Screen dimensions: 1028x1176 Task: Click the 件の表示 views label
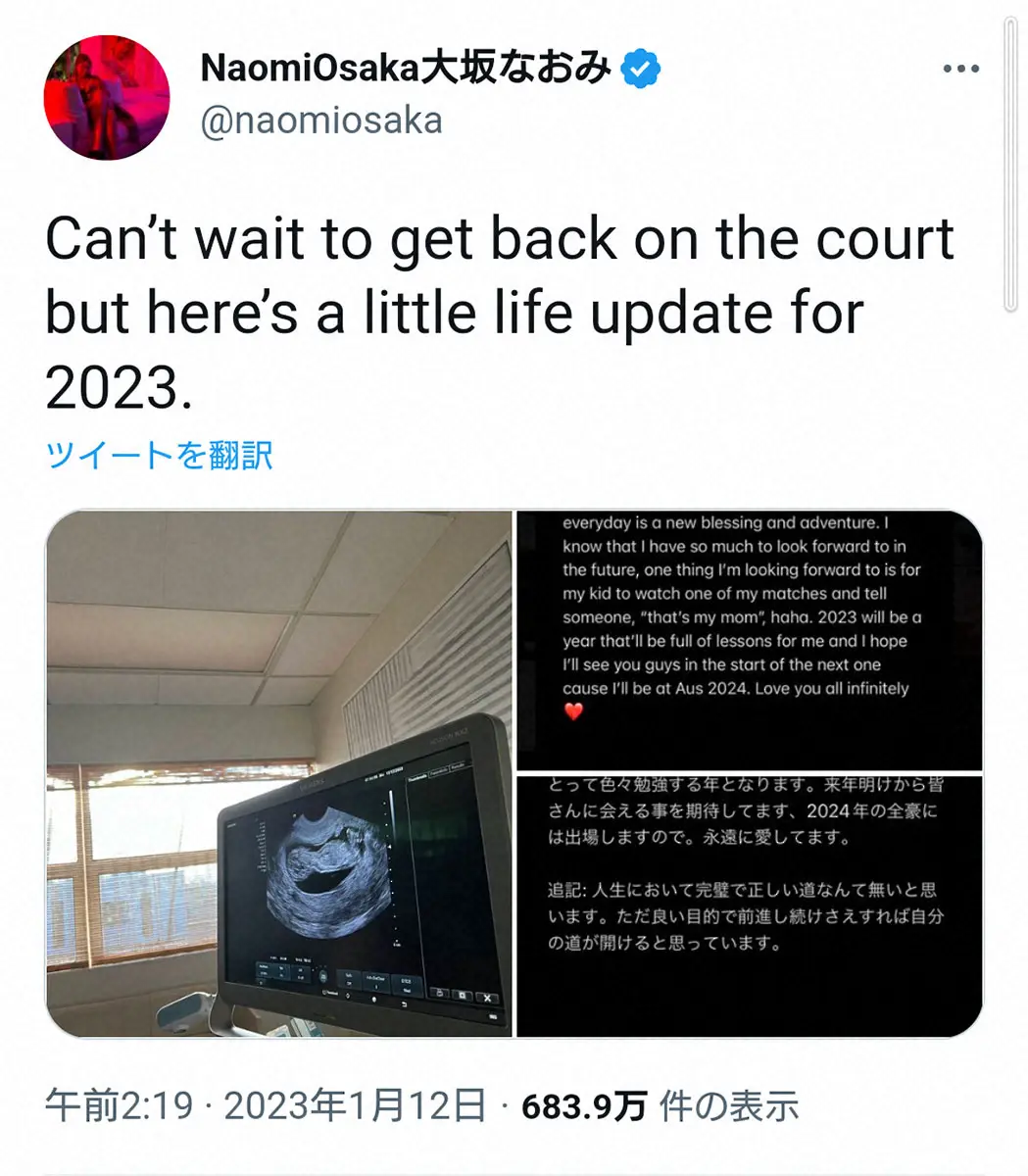pos(729,1106)
